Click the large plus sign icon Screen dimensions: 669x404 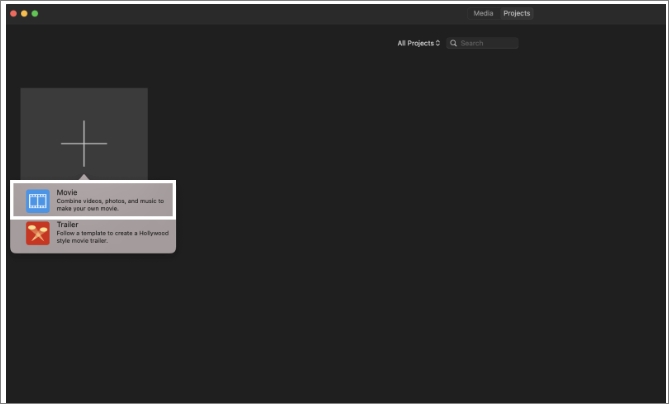coord(84,143)
